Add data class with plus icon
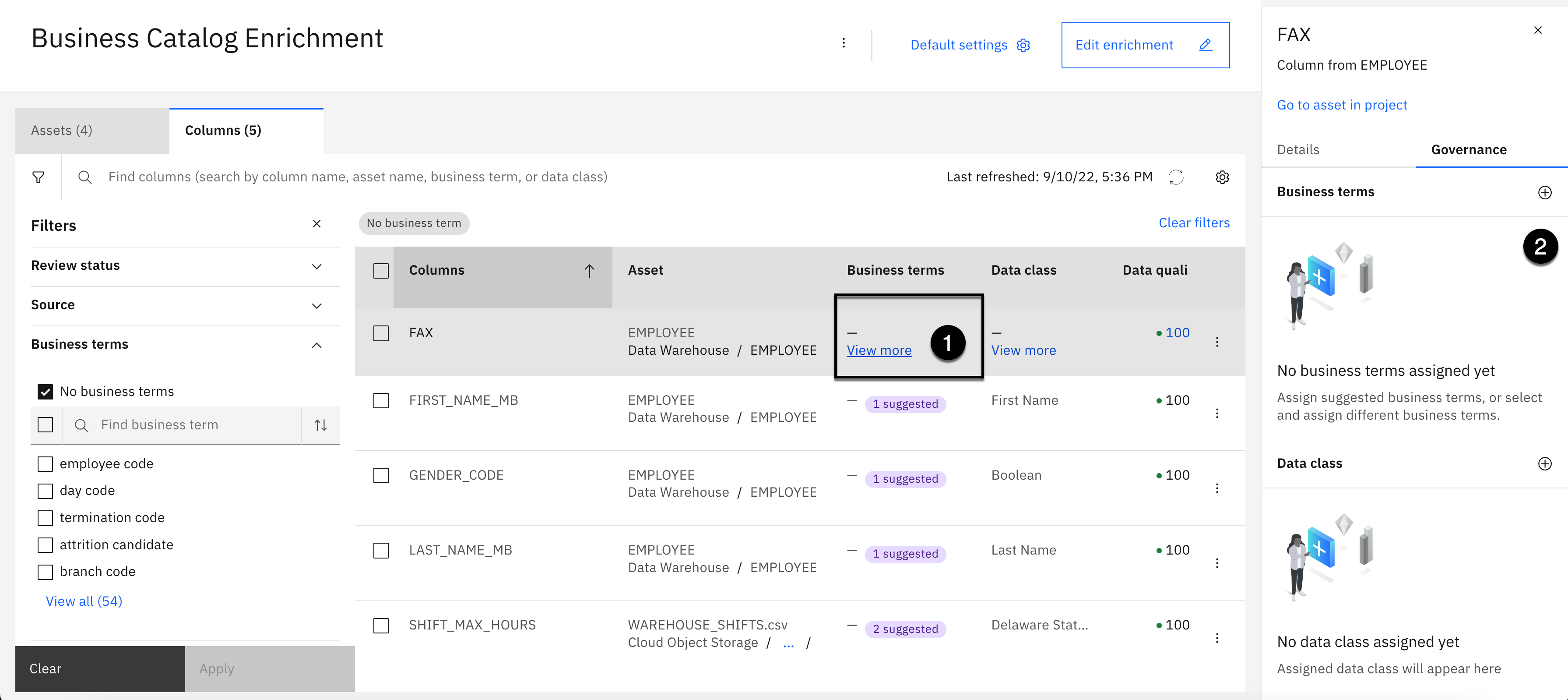 1544,463
